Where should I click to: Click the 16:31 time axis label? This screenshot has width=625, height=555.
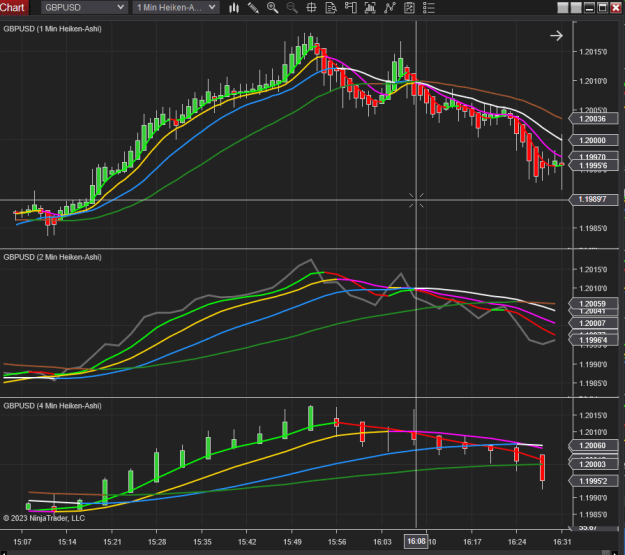coord(562,542)
